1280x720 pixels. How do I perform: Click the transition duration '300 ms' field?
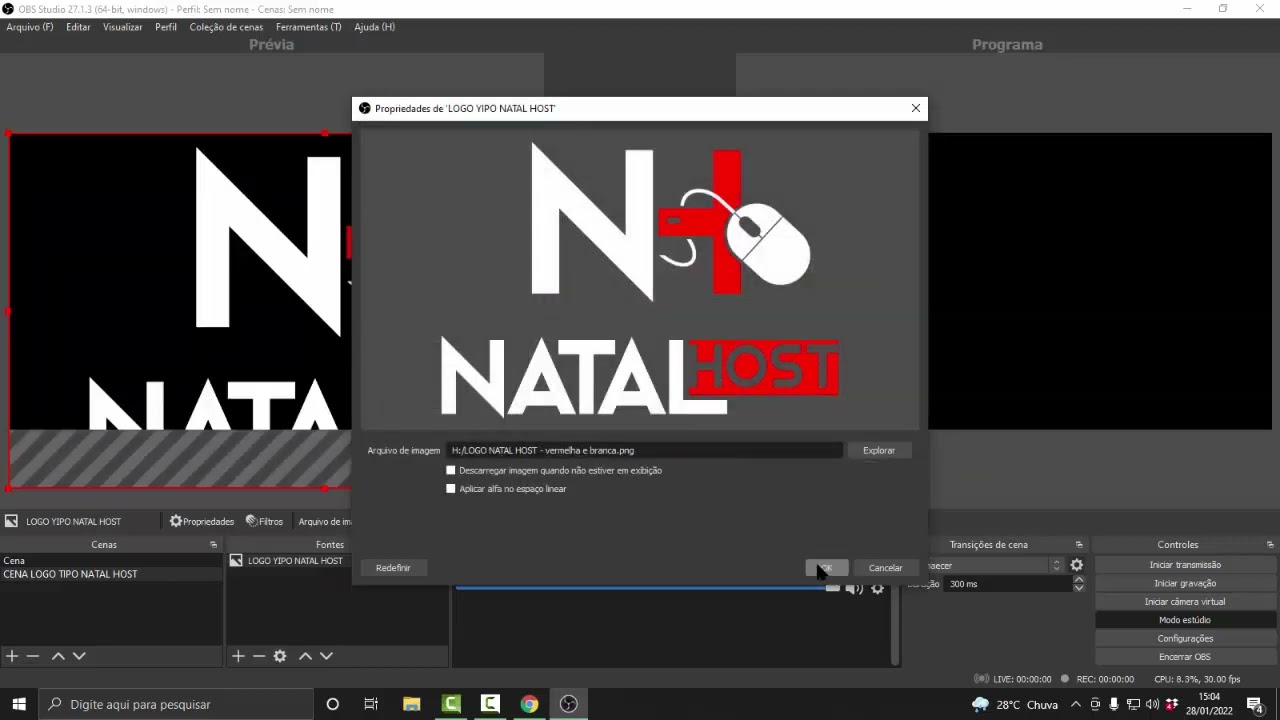coord(1007,584)
